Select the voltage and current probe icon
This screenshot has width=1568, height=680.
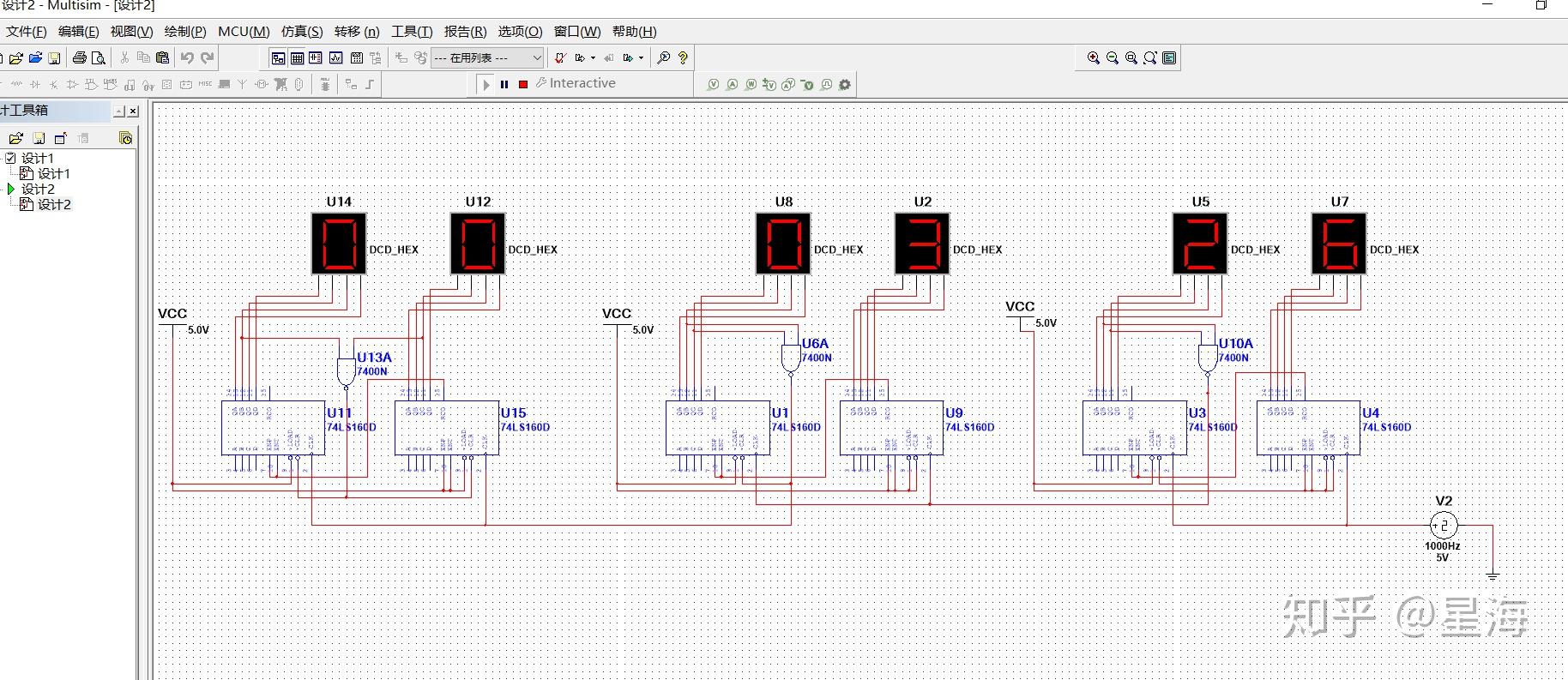point(788,85)
